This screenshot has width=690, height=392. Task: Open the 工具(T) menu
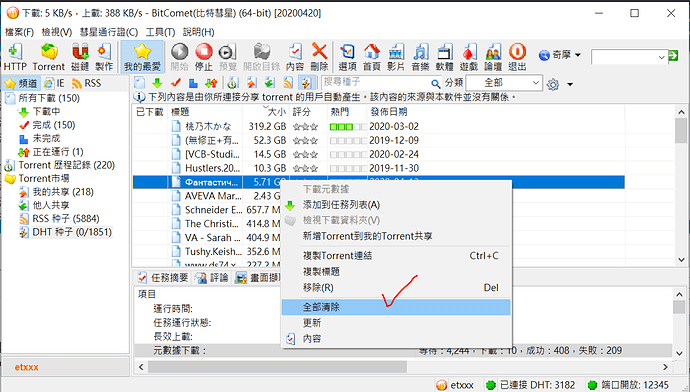click(160, 32)
